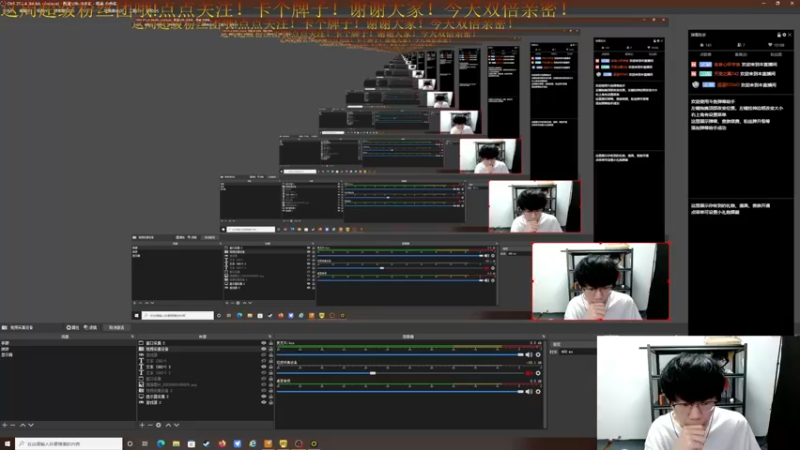The width and height of the screenshot is (800, 450).
Task: Click the third mixer track volume slider
Action: (x=401, y=392)
